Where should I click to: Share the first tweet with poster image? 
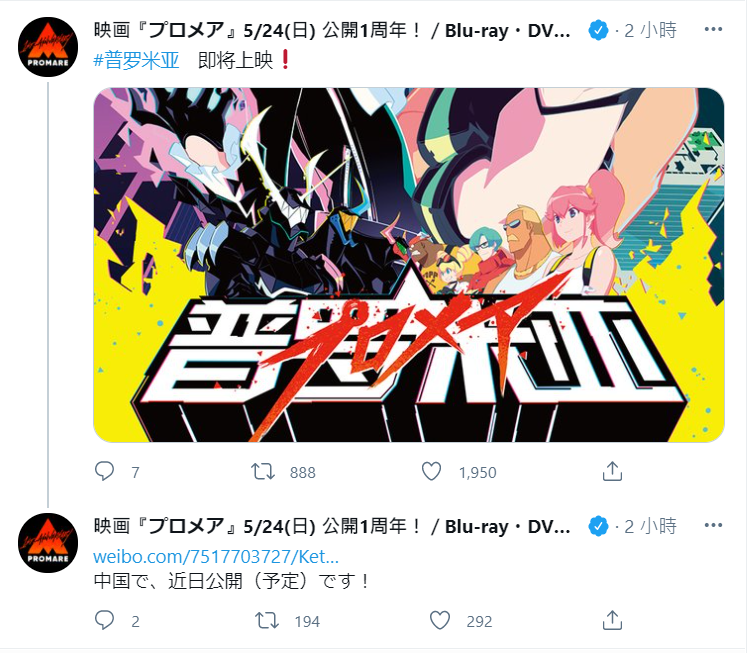(x=612, y=471)
